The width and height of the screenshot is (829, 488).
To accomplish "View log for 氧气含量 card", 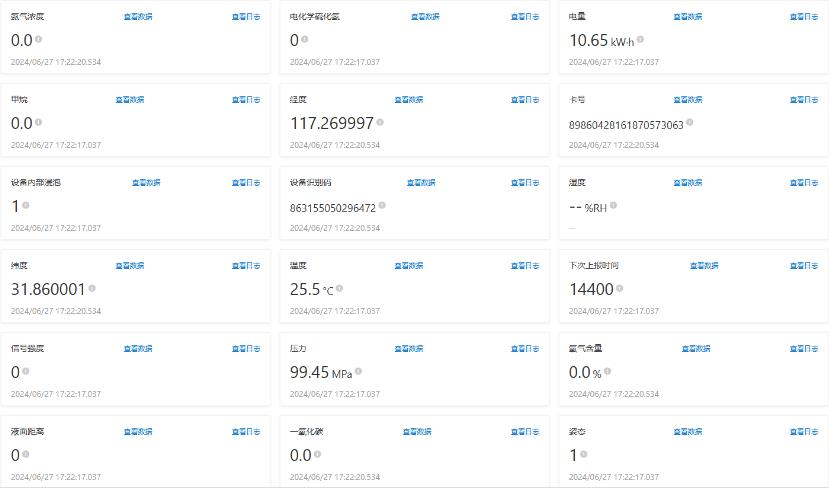I will [x=804, y=349].
